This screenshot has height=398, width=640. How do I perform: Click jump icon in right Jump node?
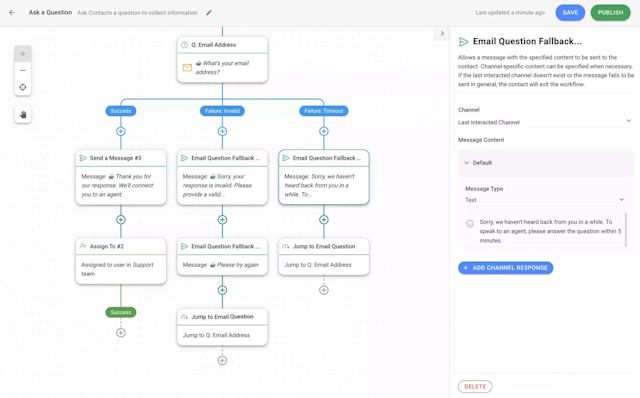[286, 247]
